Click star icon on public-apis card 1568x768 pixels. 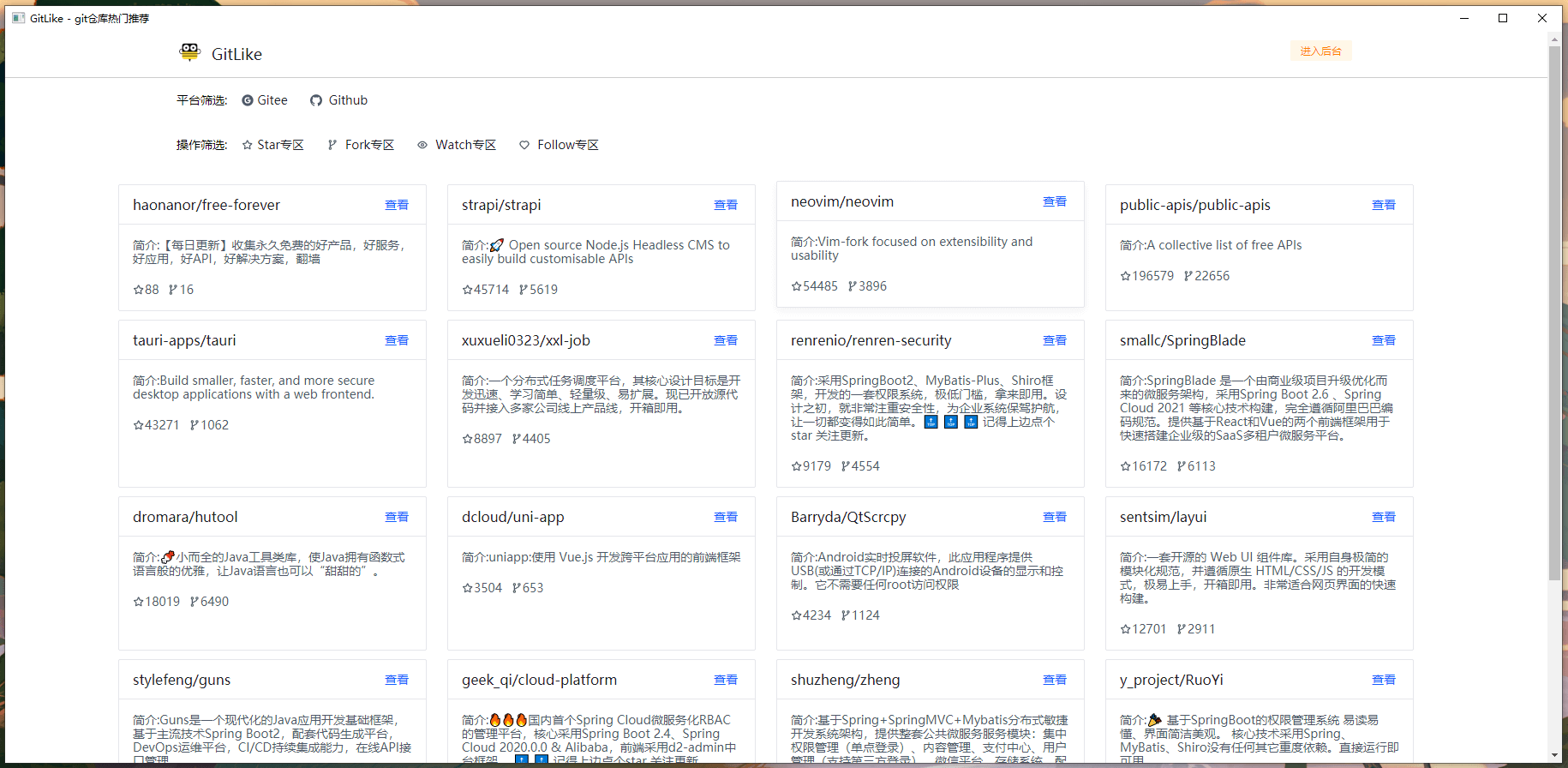point(1125,276)
